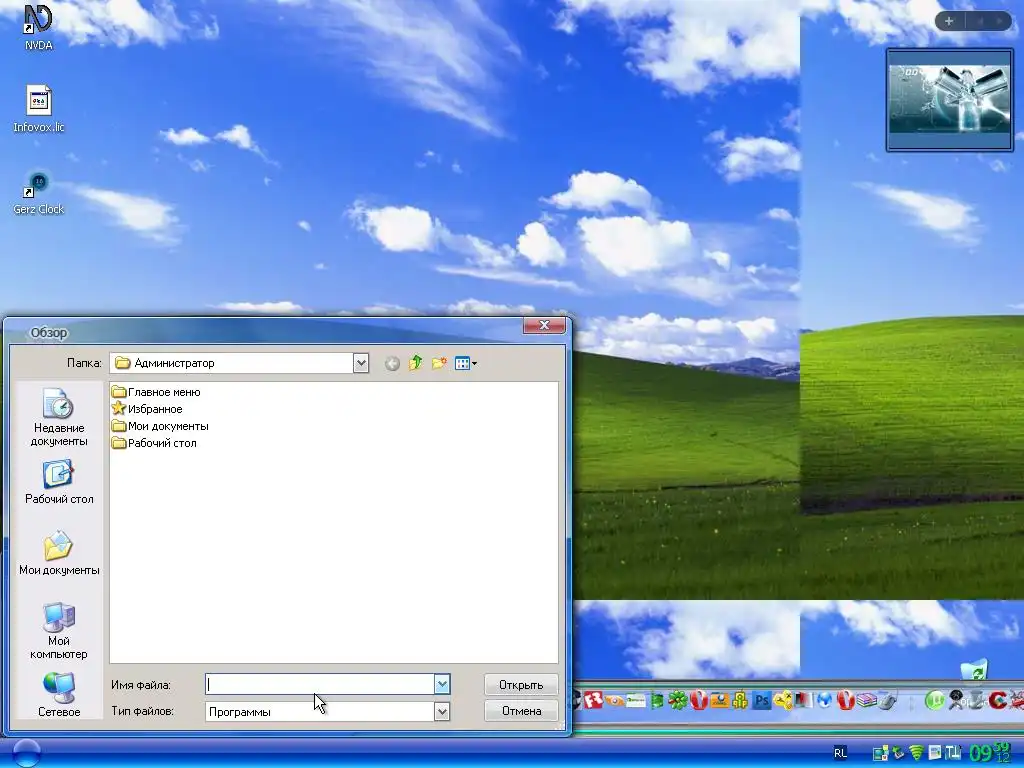Click the Back arrow in the Обзор dialog
1024x768 pixels.
tap(392, 363)
